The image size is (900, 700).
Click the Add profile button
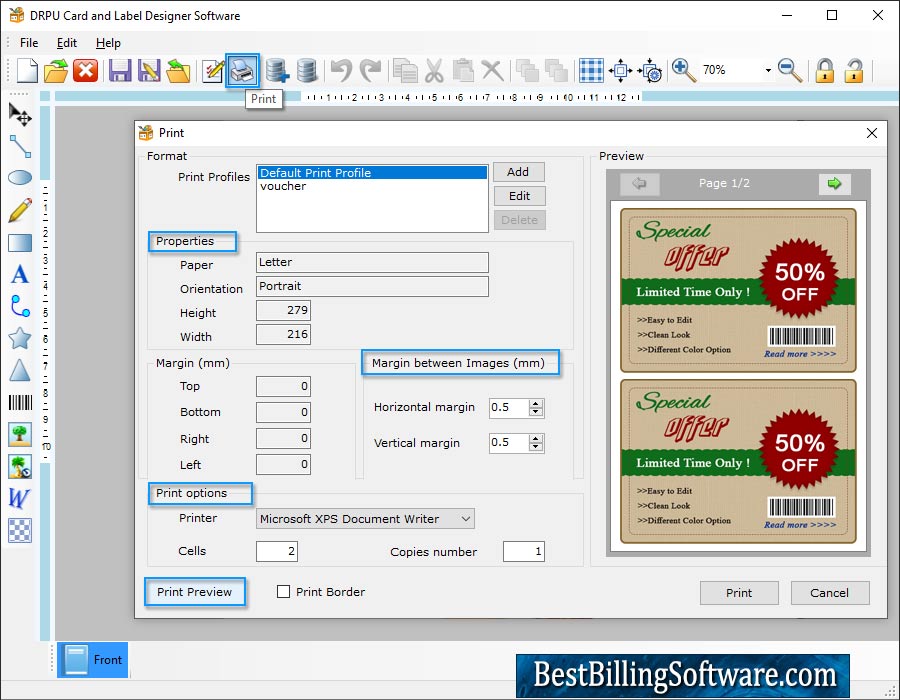click(x=519, y=172)
